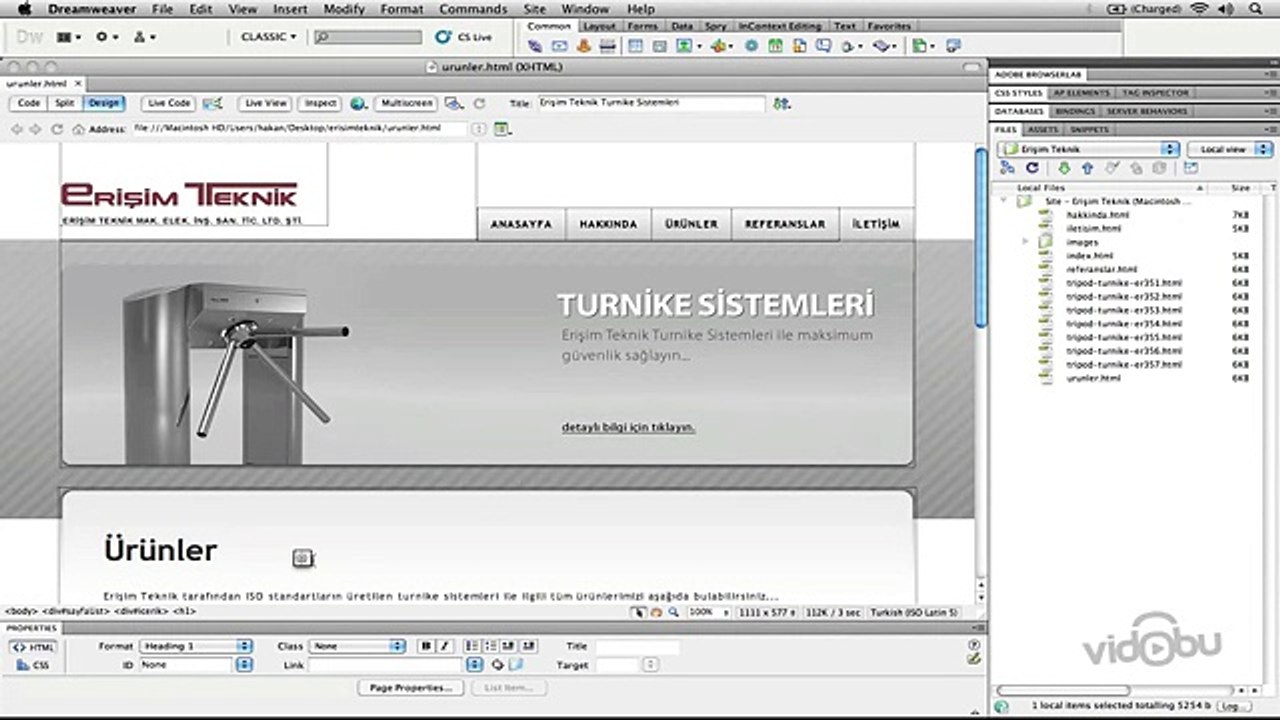Switch to Code view
The width and height of the screenshot is (1280, 720).
click(x=29, y=103)
